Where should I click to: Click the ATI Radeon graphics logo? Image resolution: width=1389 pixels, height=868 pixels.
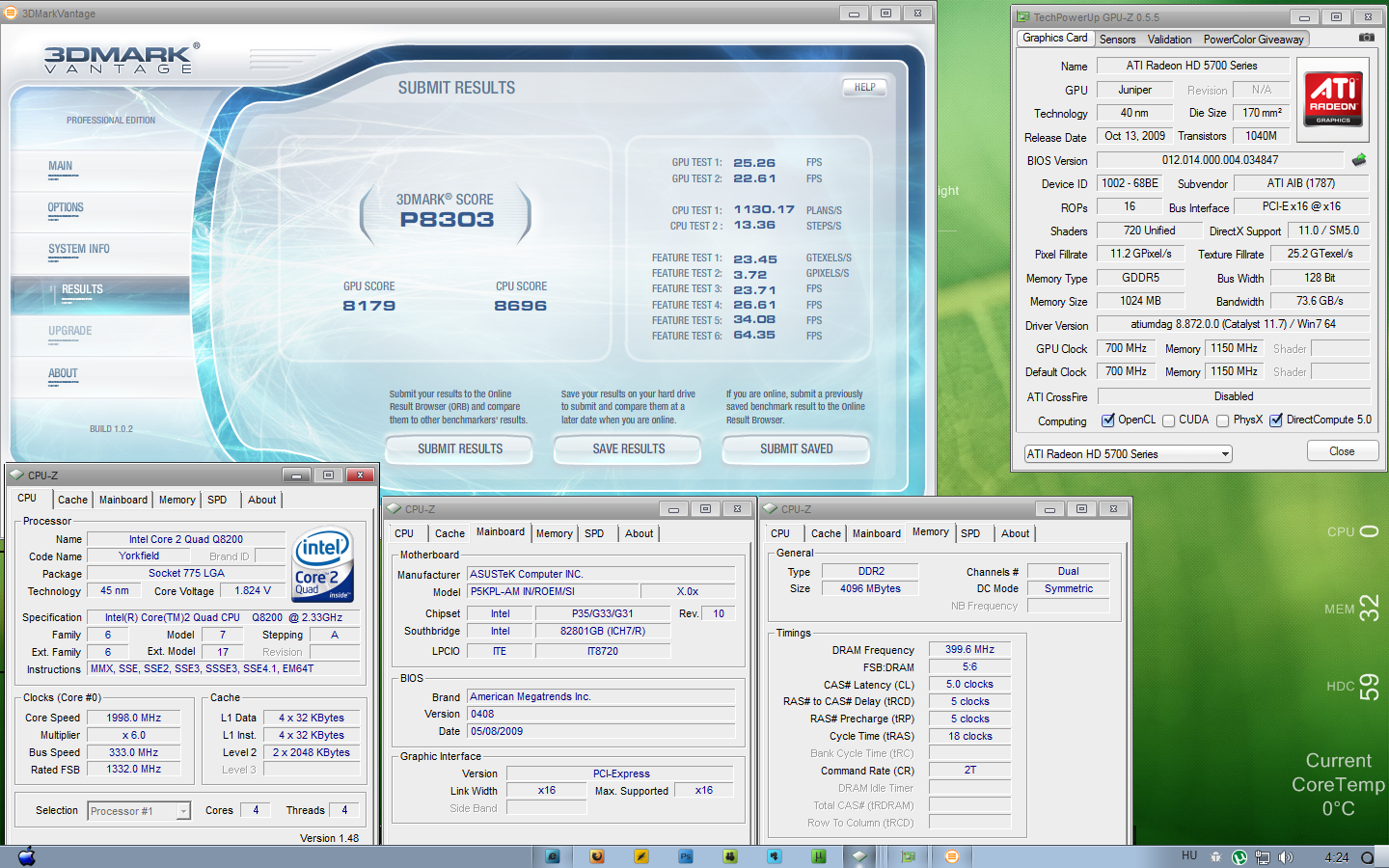point(1333,98)
